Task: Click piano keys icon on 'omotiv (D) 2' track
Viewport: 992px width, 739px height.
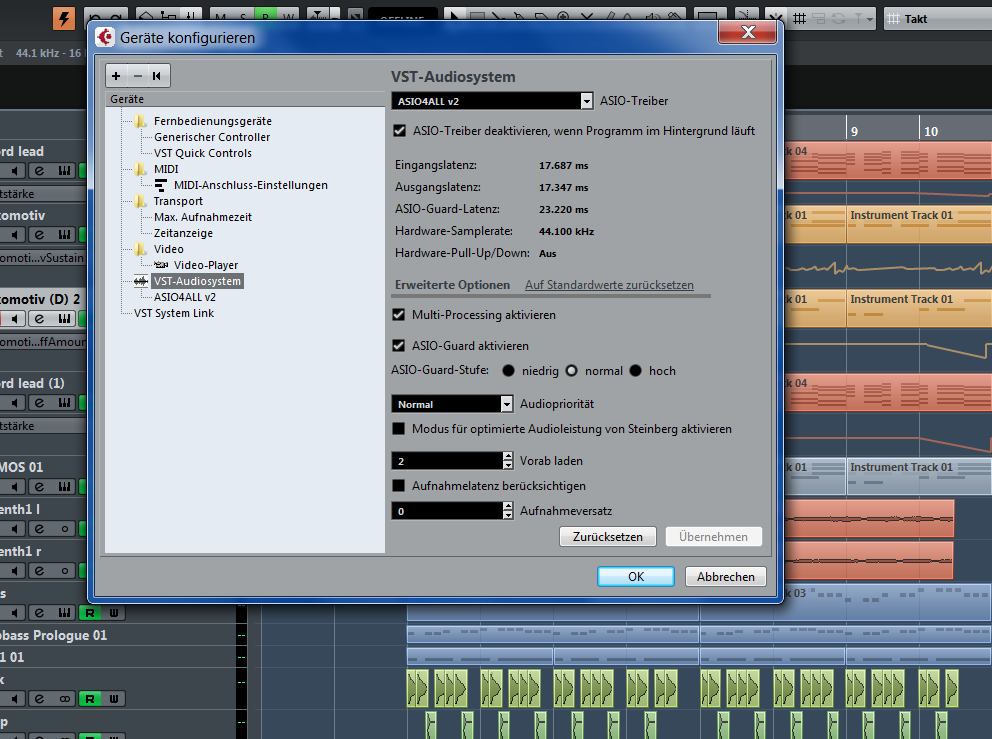Action: pos(64,318)
